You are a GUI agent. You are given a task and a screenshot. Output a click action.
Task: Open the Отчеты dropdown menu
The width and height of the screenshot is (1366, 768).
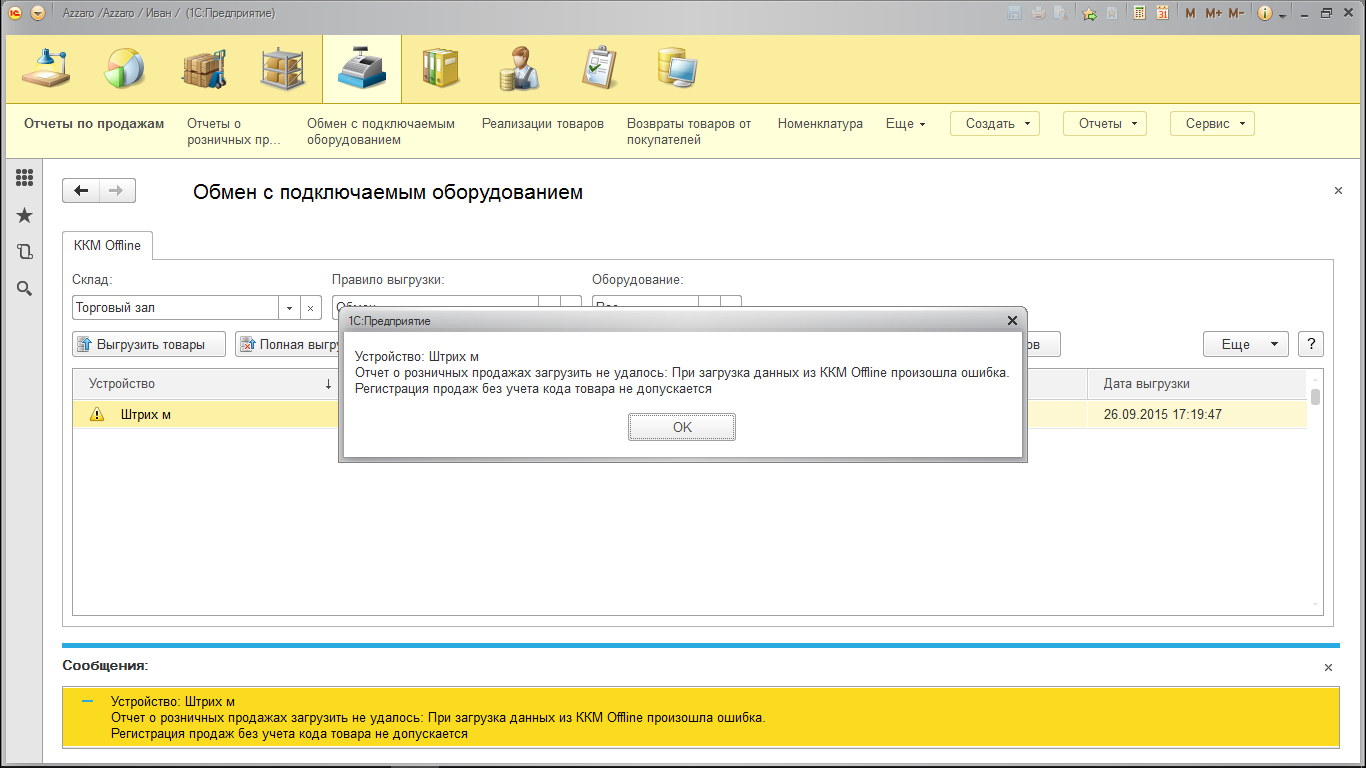coord(1104,124)
